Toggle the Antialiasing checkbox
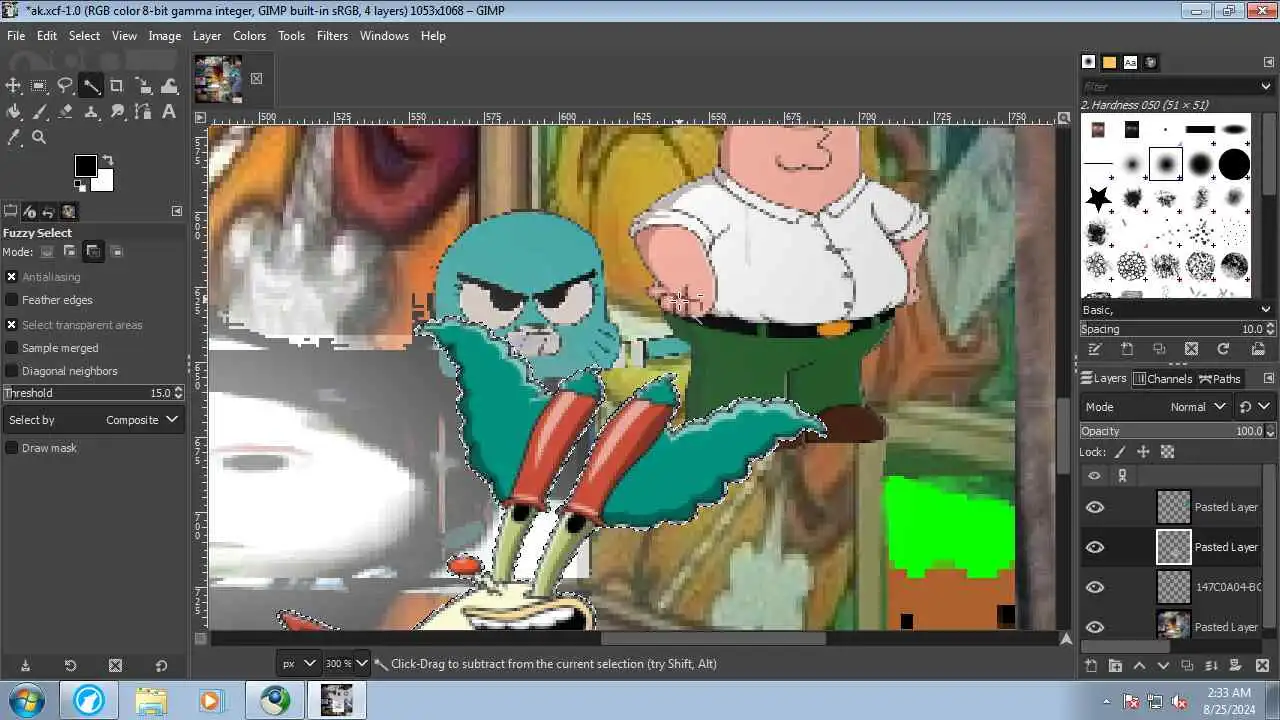This screenshot has height=720, width=1280. click(12, 277)
